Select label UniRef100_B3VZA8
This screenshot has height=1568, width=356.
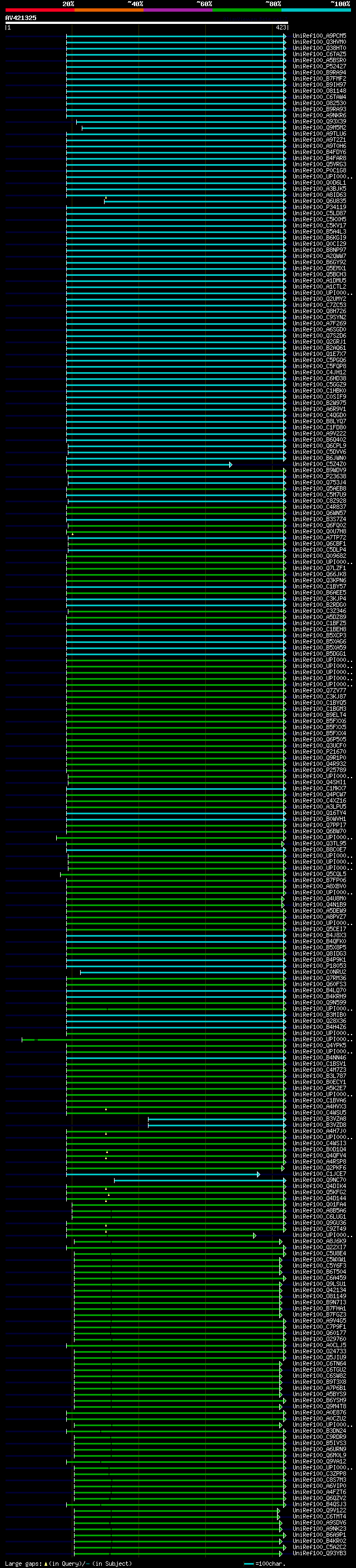[x=319, y=1119]
